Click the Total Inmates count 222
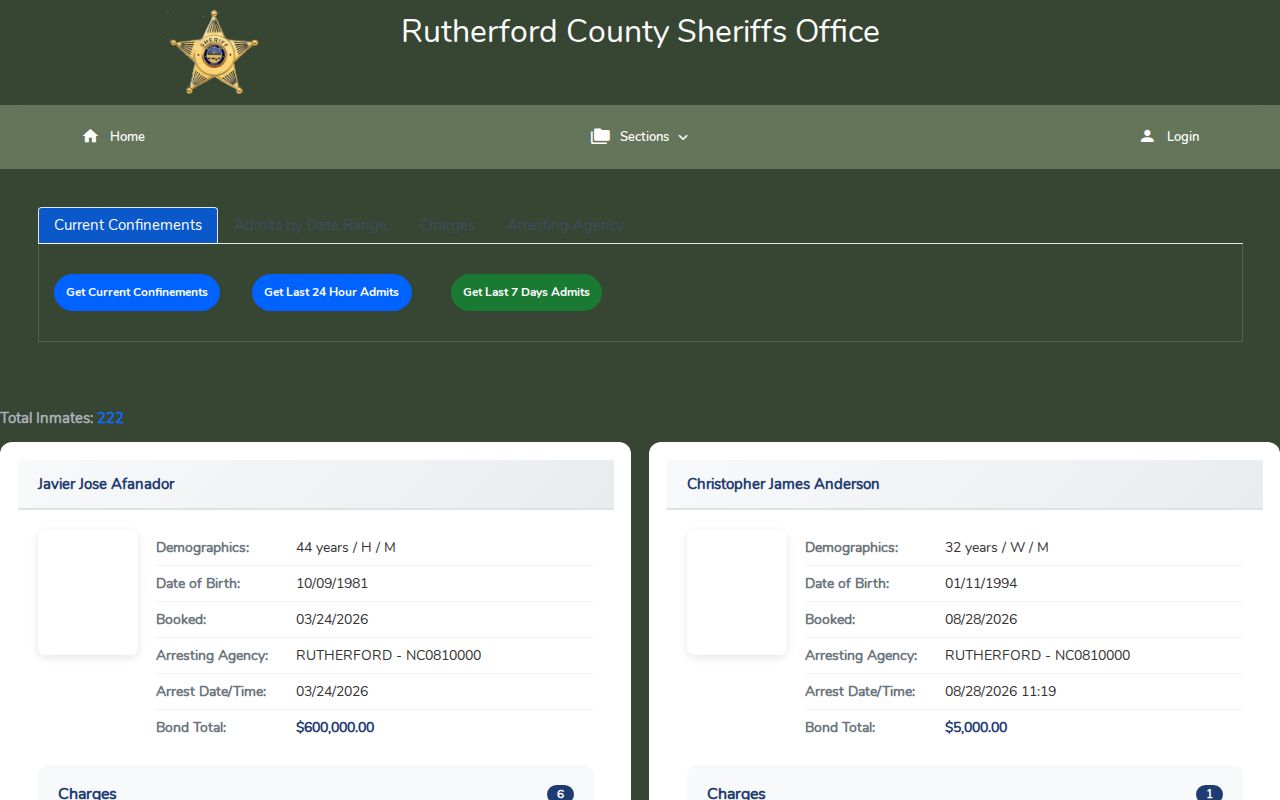This screenshot has height=800, width=1280. click(x=110, y=418)
